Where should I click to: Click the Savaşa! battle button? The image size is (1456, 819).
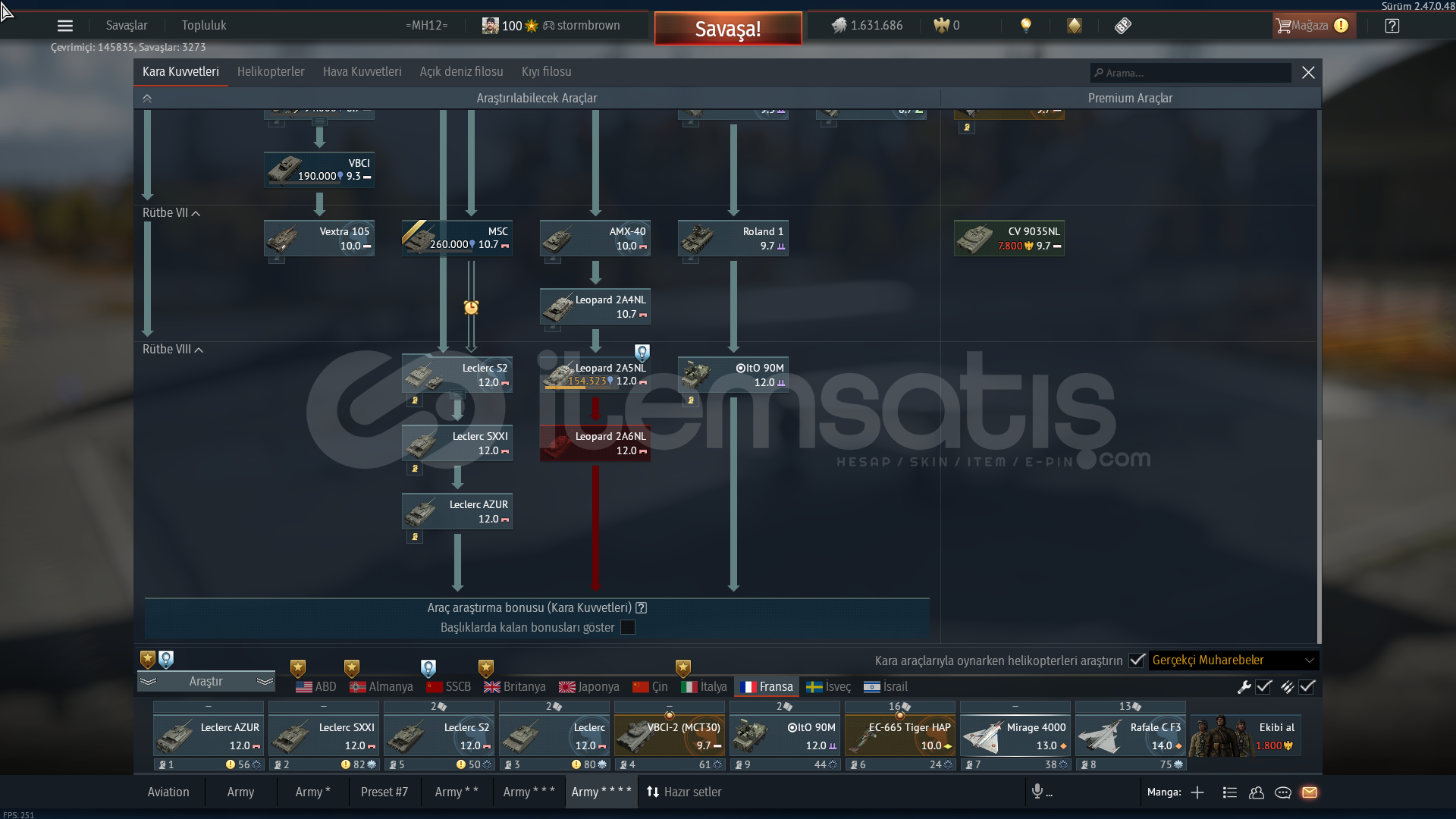[728, 29]
